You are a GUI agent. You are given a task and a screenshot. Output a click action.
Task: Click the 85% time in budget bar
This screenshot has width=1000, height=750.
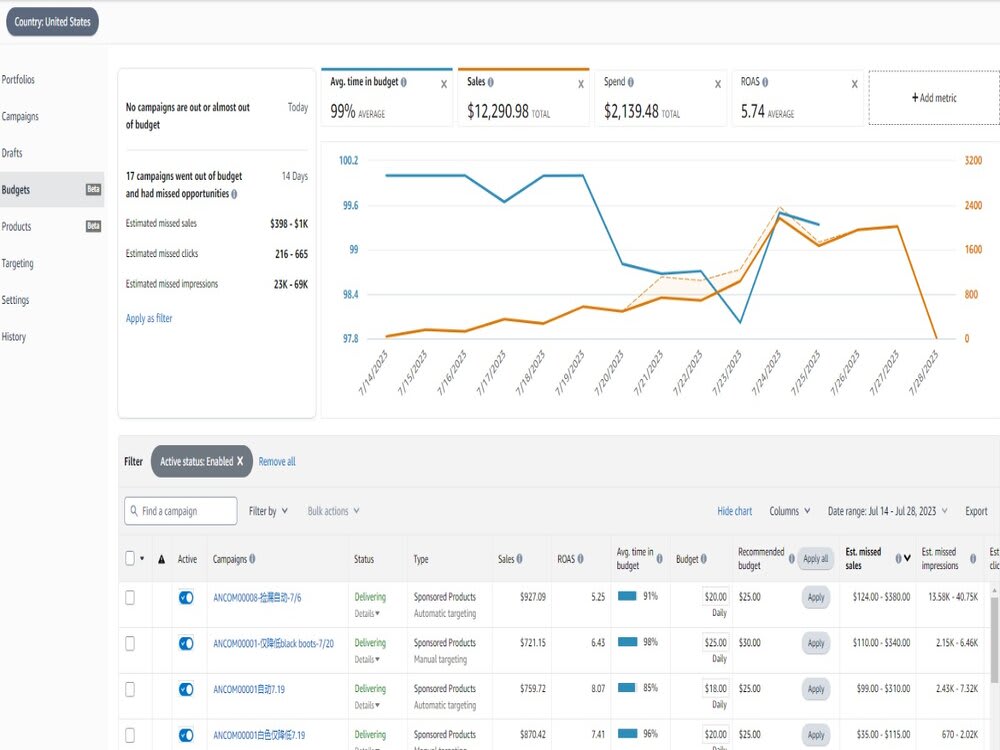pos(627,688)
